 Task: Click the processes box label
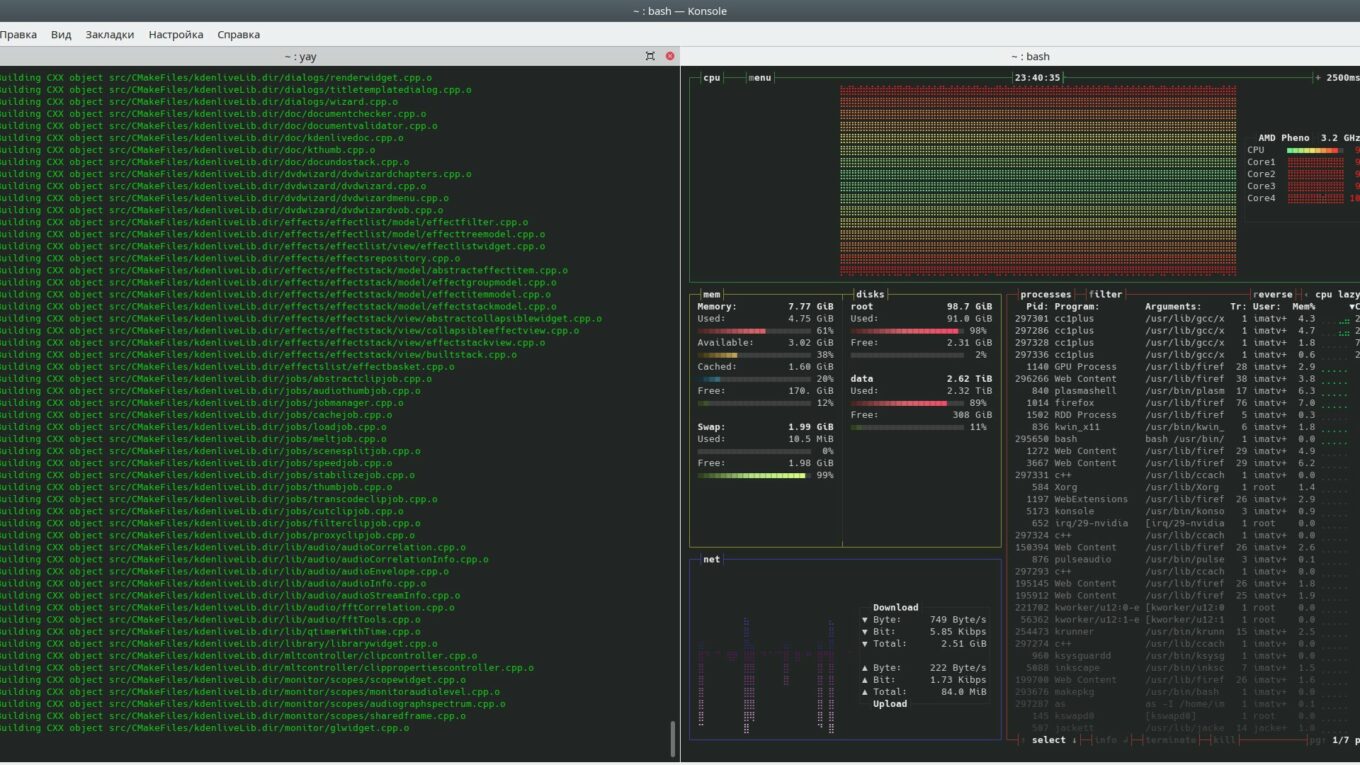pyautogui.click(x=1046, y=295)
